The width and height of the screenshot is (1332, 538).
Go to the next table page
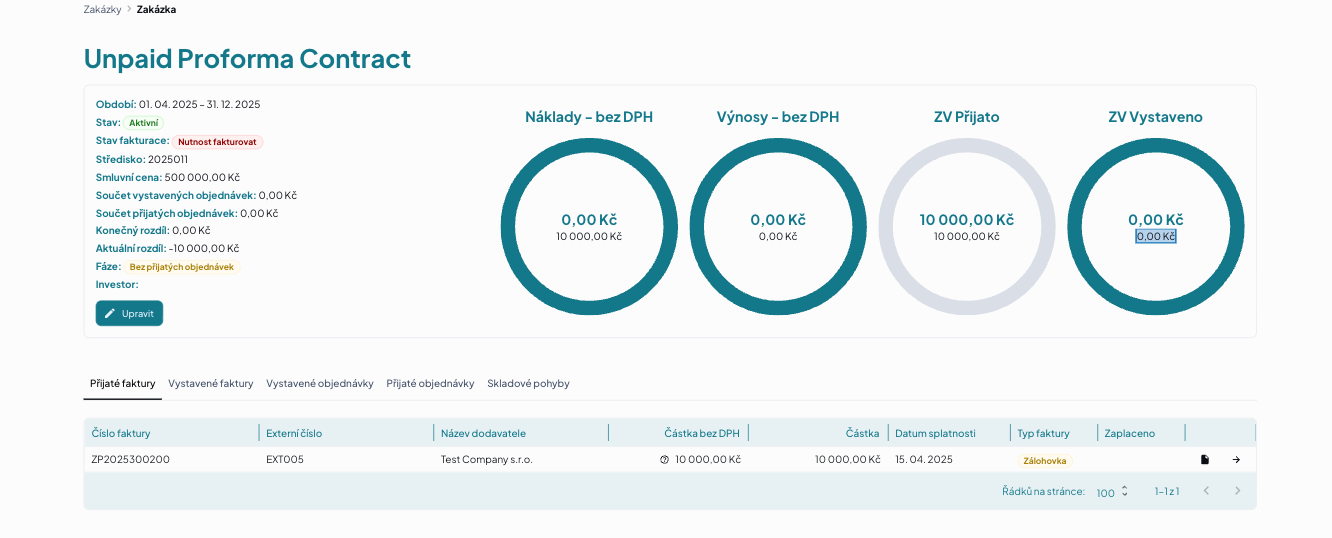tap(1237, 491)
